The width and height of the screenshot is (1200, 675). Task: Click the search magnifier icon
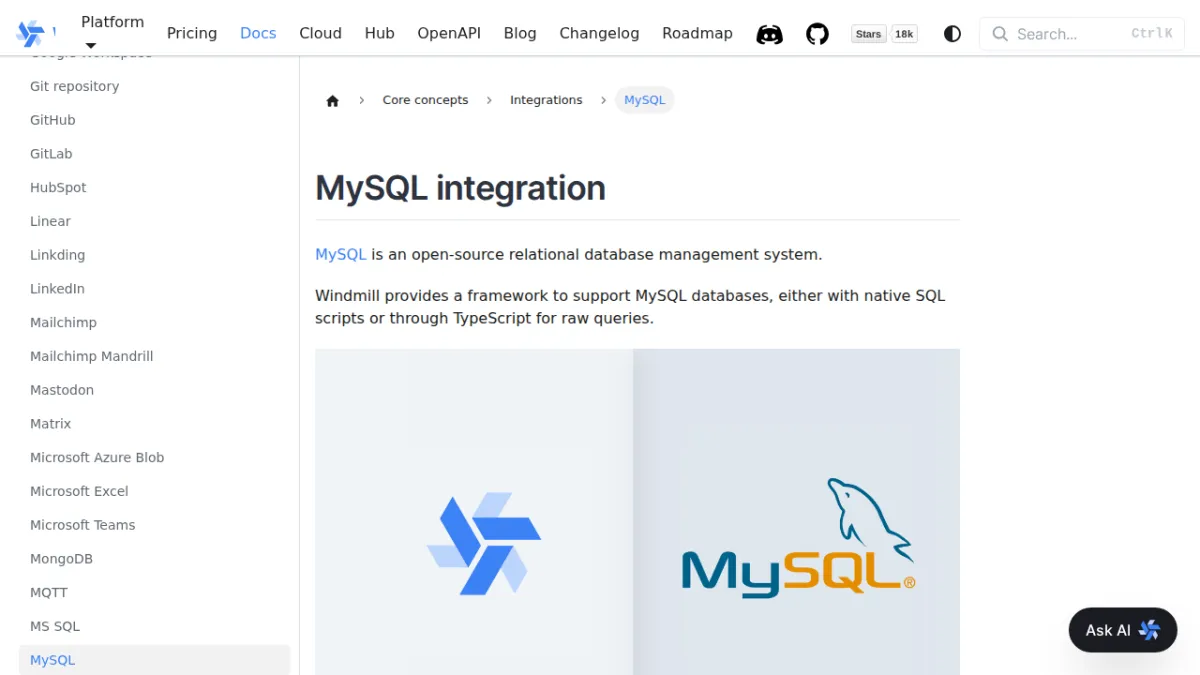coord(1000,34)
